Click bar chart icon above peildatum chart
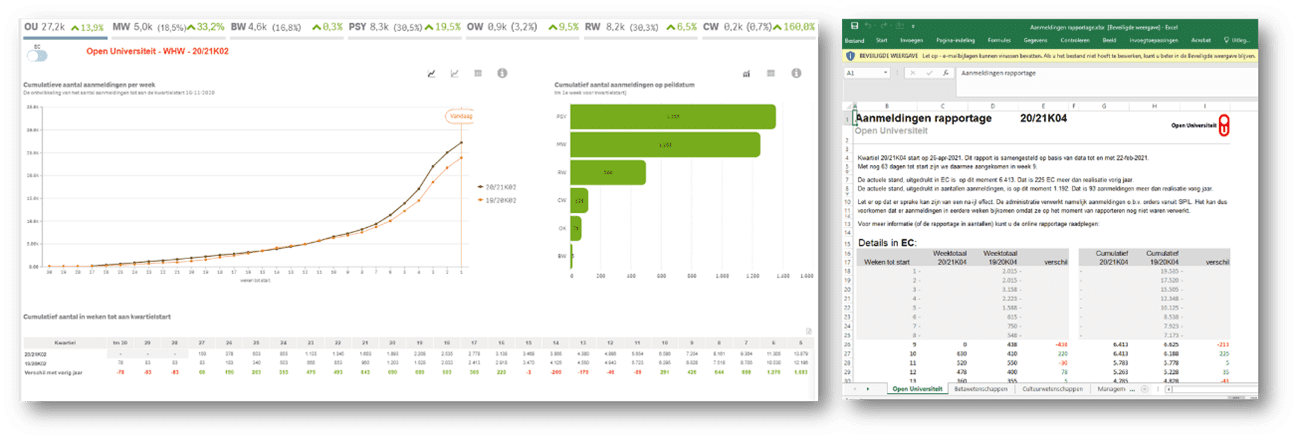The height and width of the screenshot is (440, 1297). [747, 74]
